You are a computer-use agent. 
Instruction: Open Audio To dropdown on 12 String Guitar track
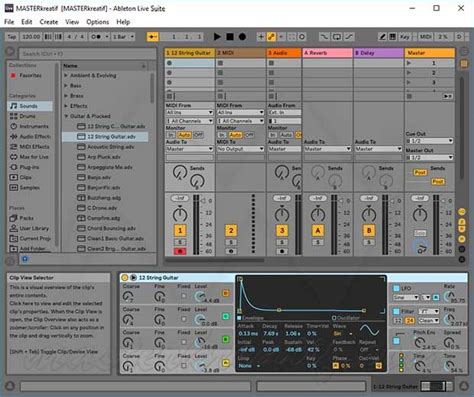pyautogui.click(x=189, y=149)
